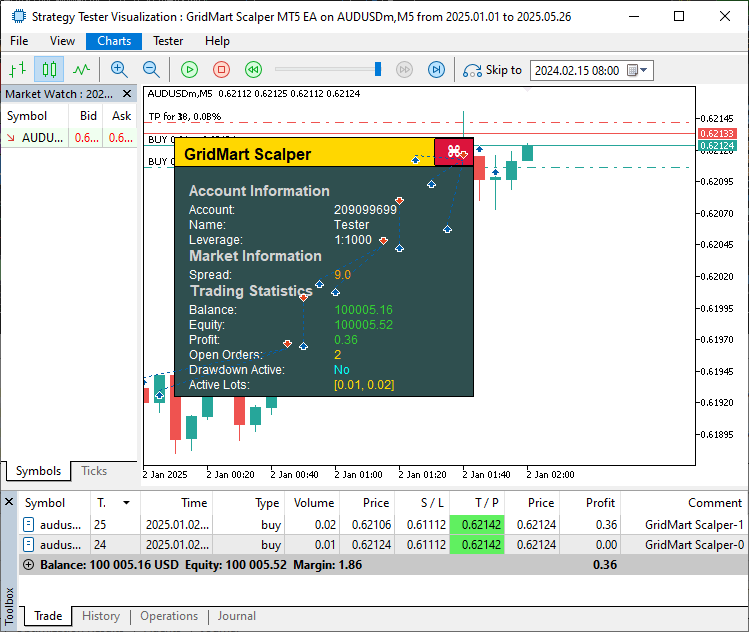Switch to the History tab
Viewport: 749px width, 632px height.
[101, 617]
